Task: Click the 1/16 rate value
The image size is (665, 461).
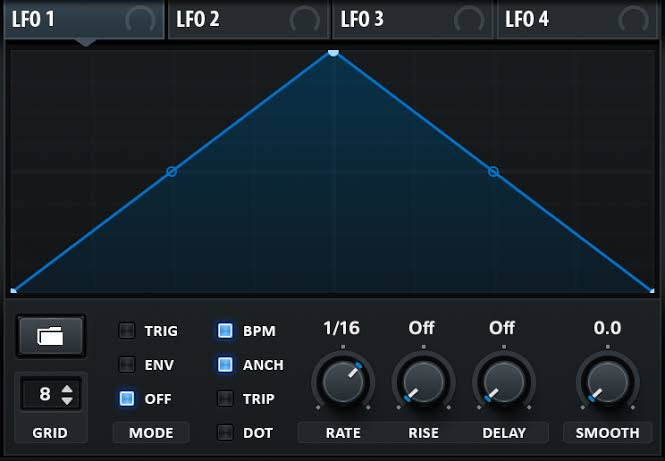Action: coord(341,328)
